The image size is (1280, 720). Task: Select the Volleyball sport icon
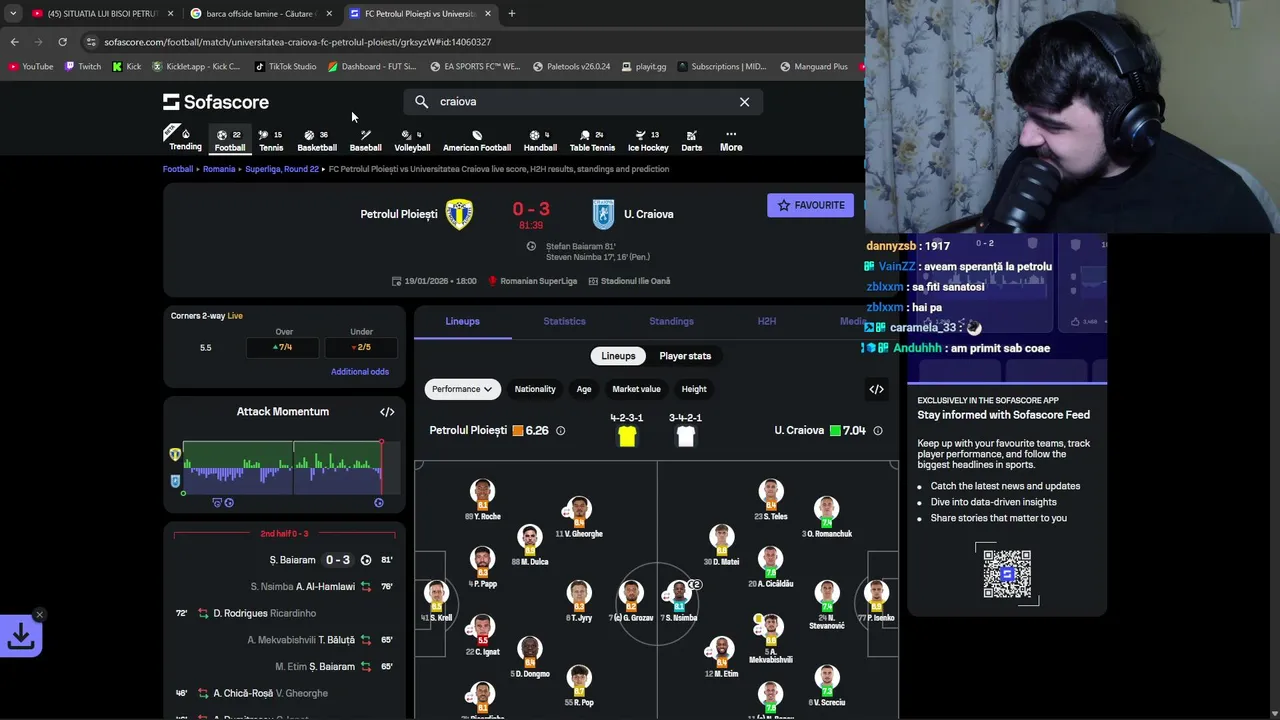[412, 140]
